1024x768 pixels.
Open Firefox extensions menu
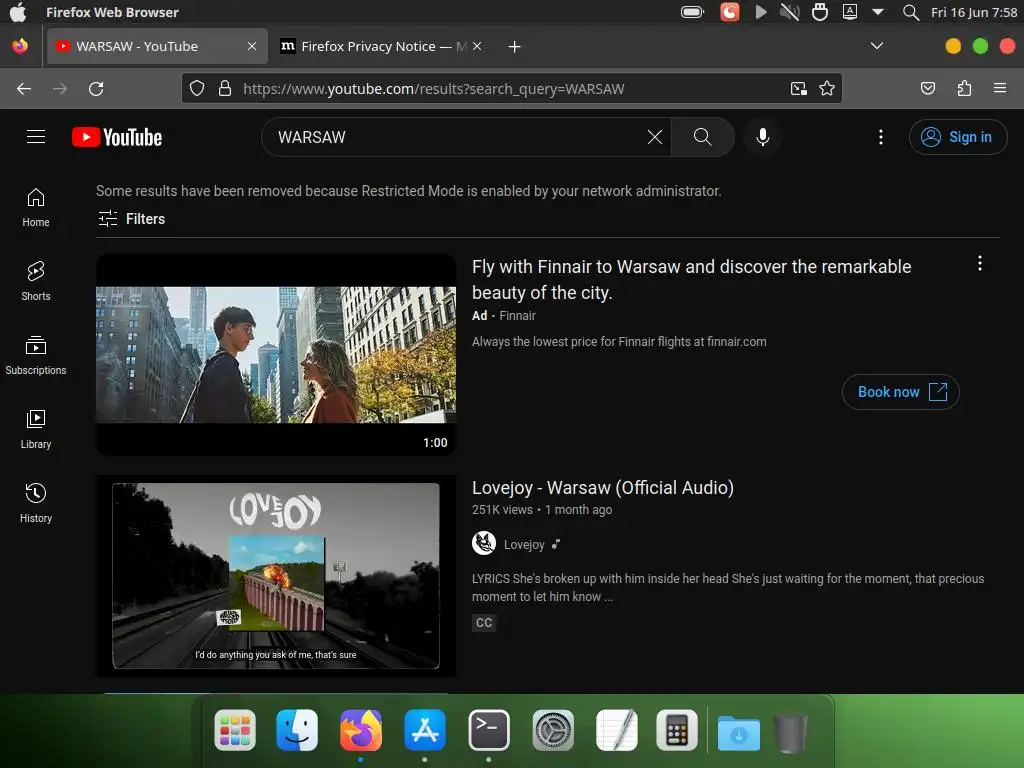(964, 88)
